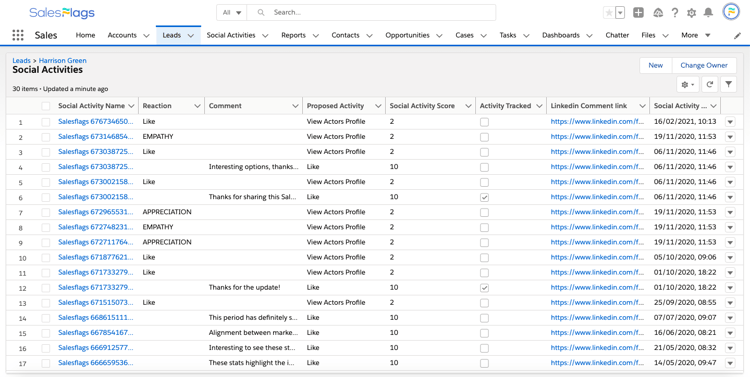
Task: Click the SalesFlags logo
Action: (x=62, y=13)
